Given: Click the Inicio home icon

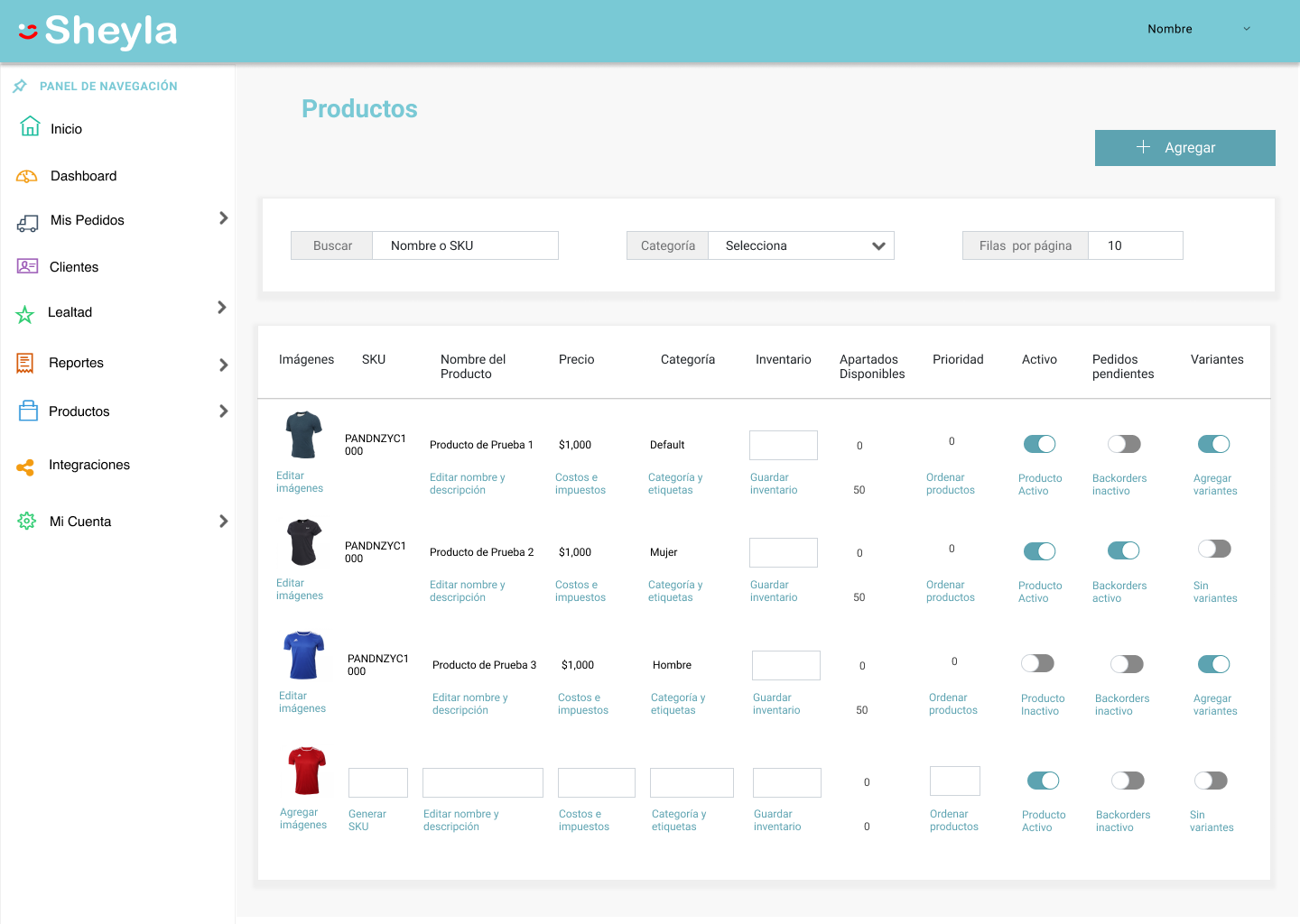Looking at the screenshot, I should tap(30, 126).
